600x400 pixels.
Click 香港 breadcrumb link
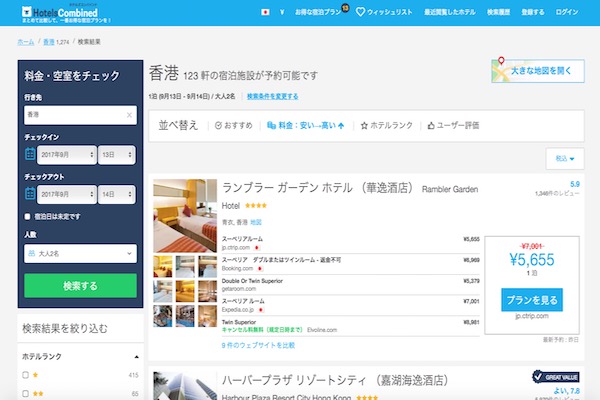coord(49,42)
